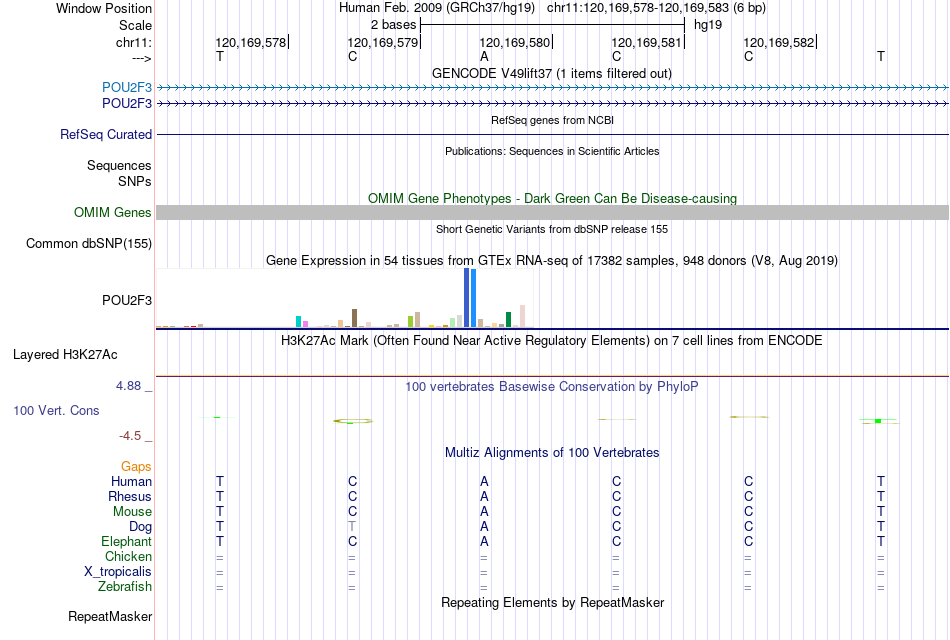Click the A base in ruler sequence row
Image resolution: width=950 pixels, height=640 pixels.
(484, 56)
